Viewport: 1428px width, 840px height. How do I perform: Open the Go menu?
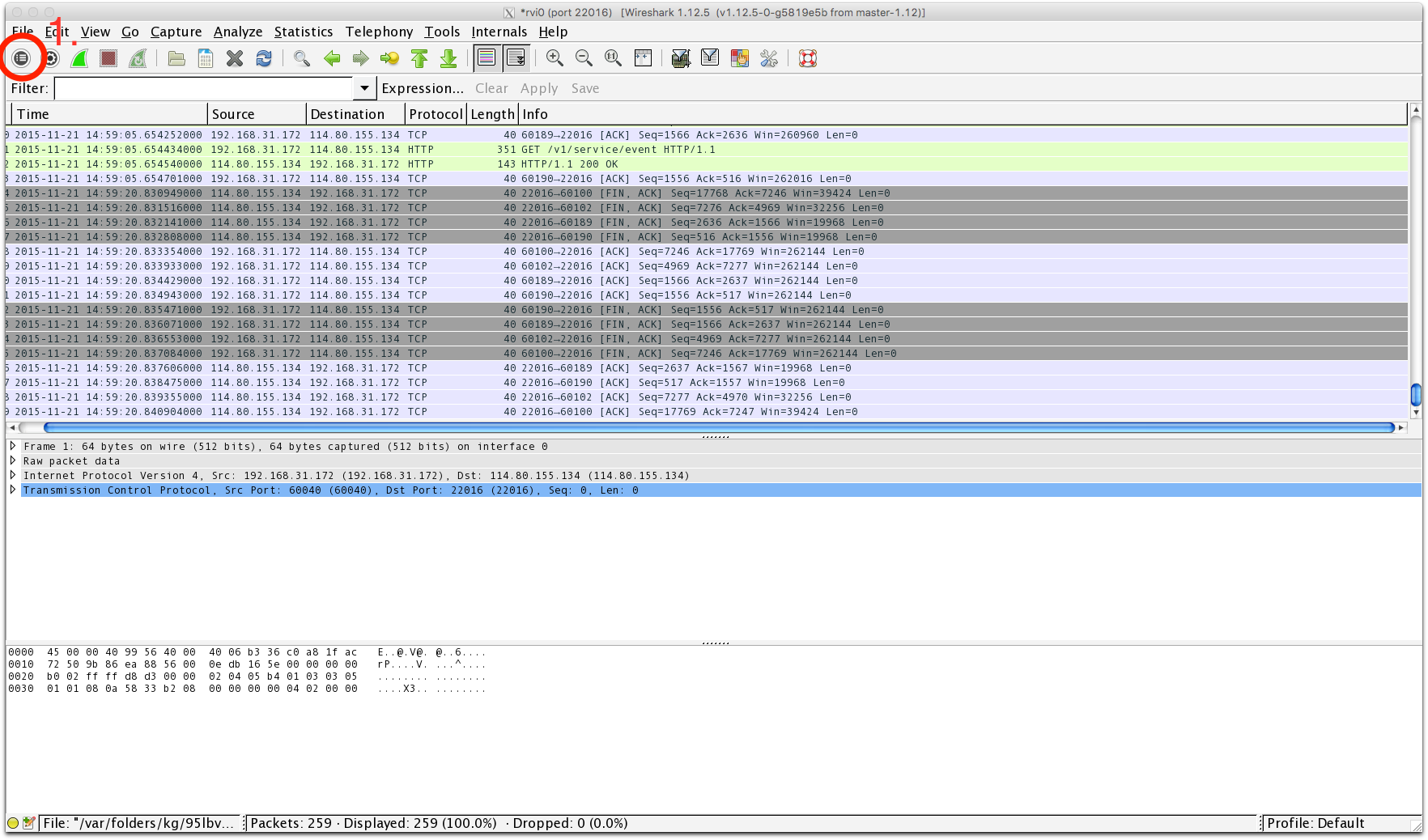(130, 32)
